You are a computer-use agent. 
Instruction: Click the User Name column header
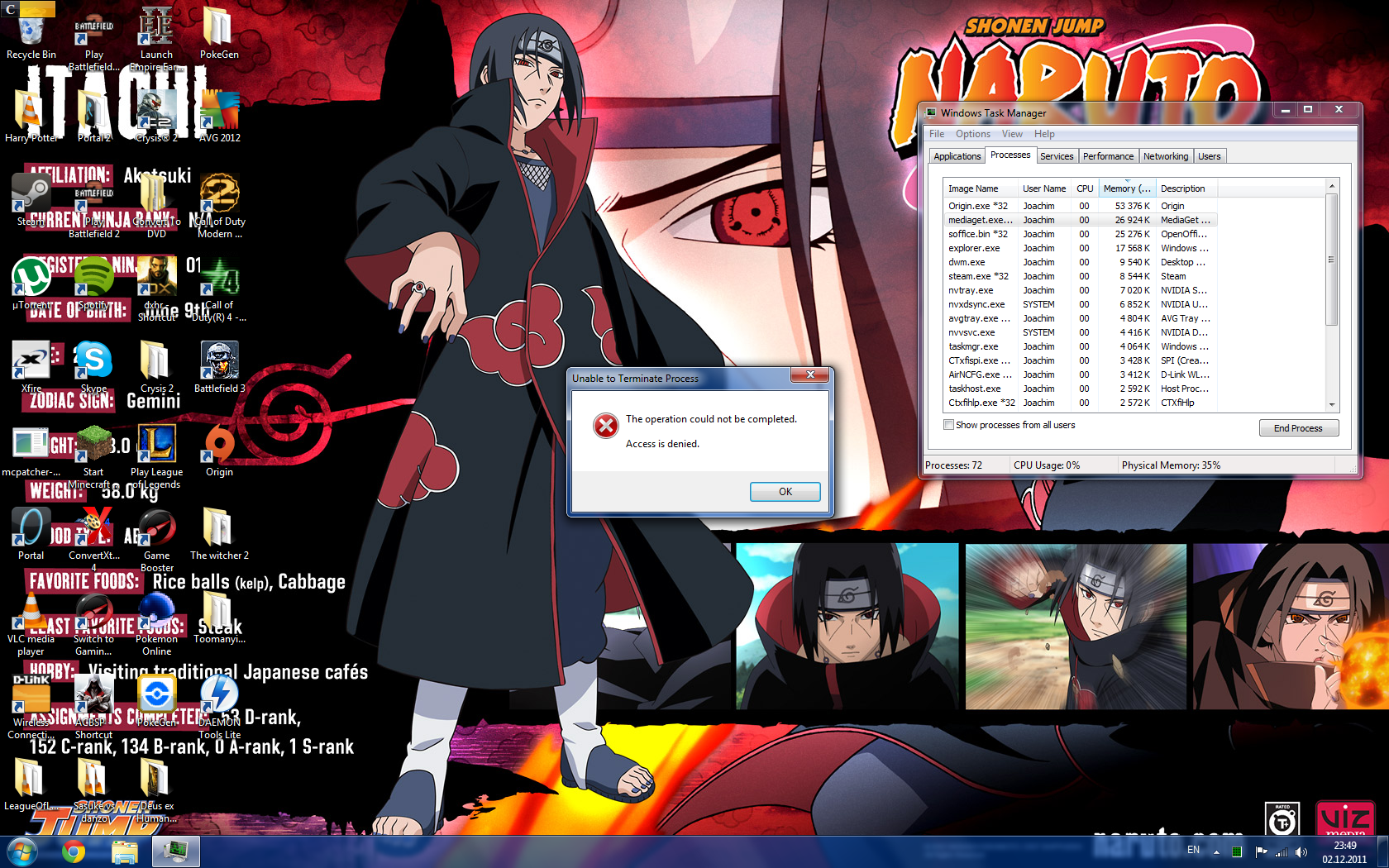pos(1044,188)
